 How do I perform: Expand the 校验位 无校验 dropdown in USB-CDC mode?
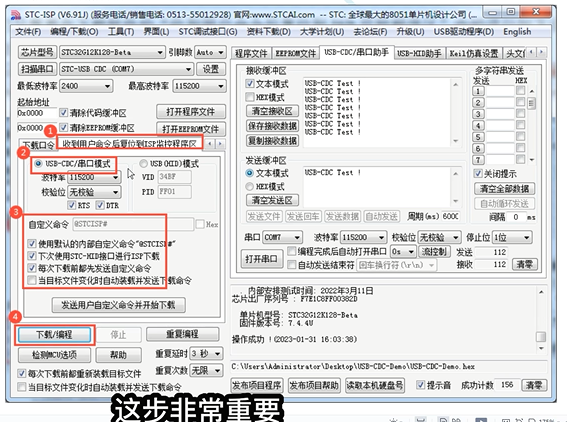(115, 192)
